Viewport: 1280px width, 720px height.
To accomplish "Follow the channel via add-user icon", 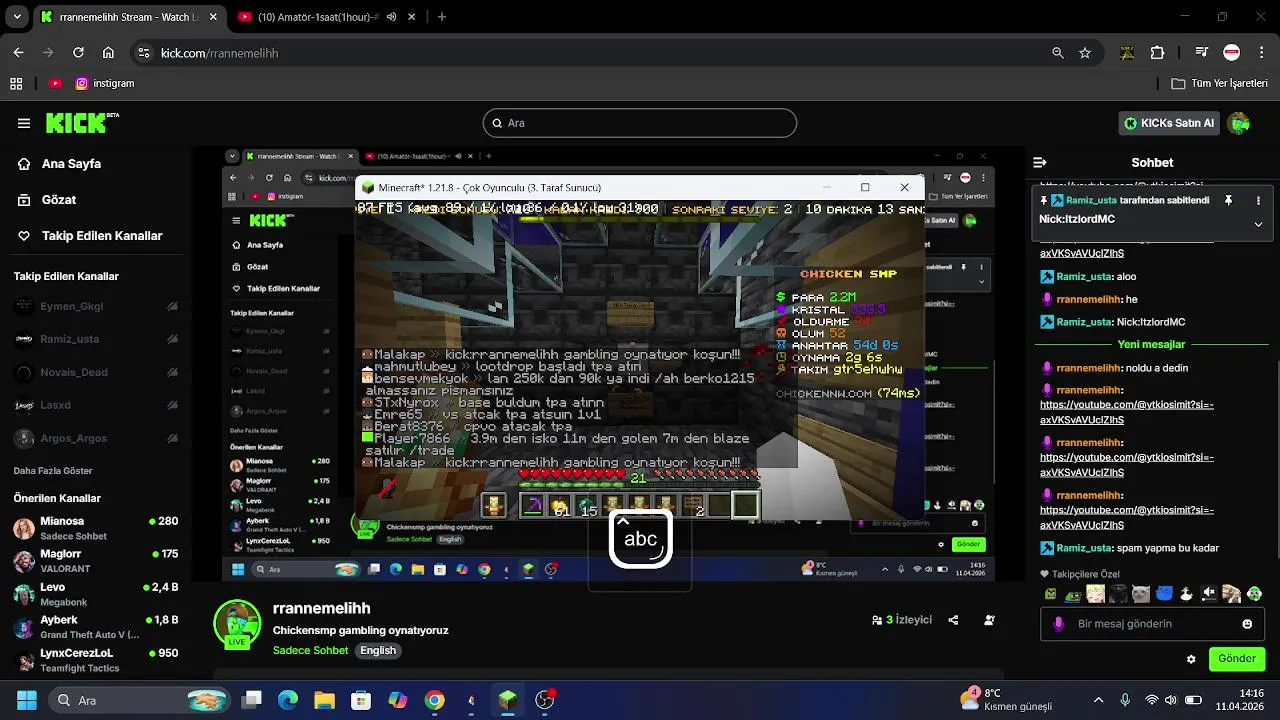I will click(989, 620).
